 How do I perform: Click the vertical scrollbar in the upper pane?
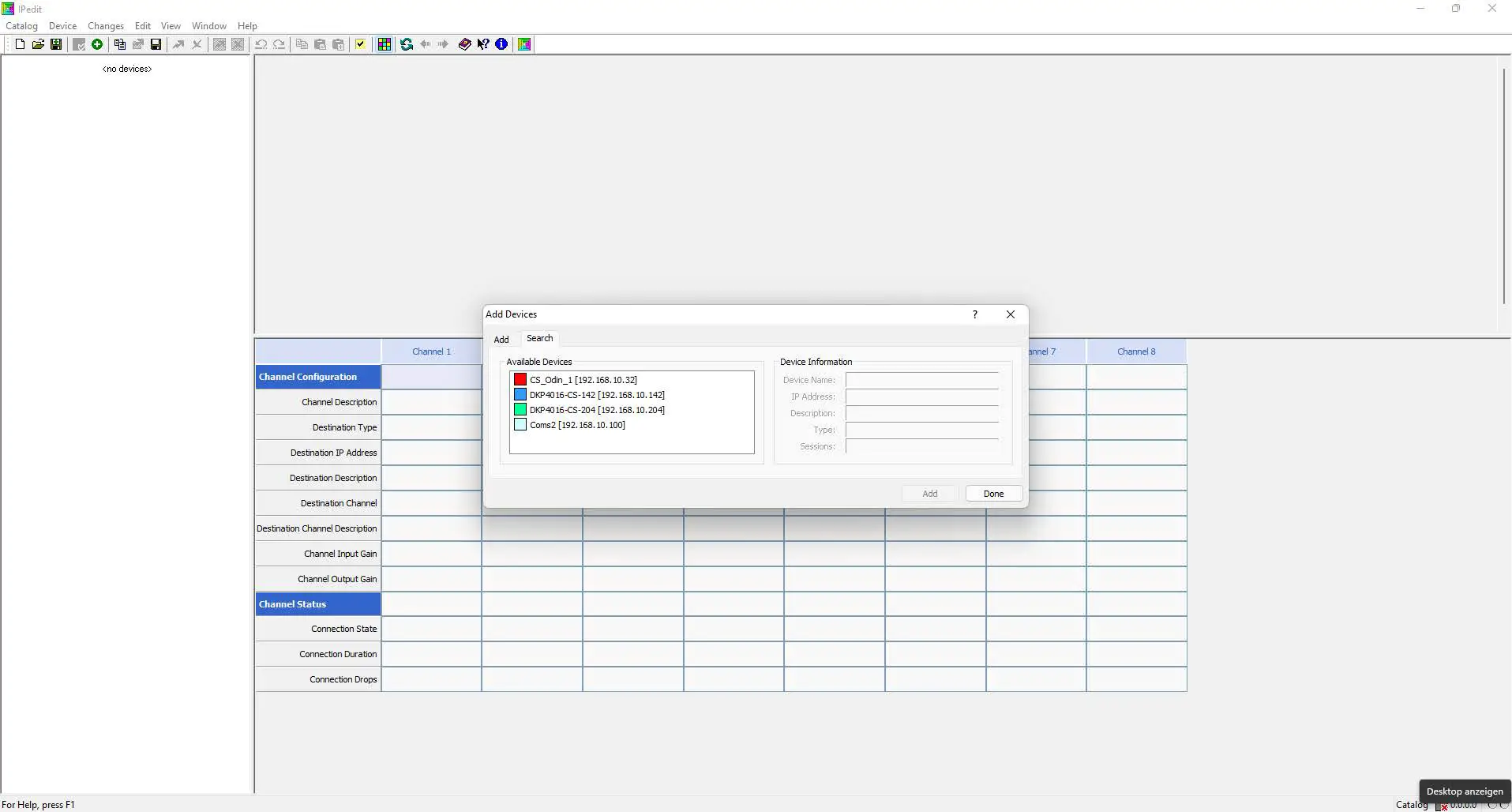coord(1504,186)
